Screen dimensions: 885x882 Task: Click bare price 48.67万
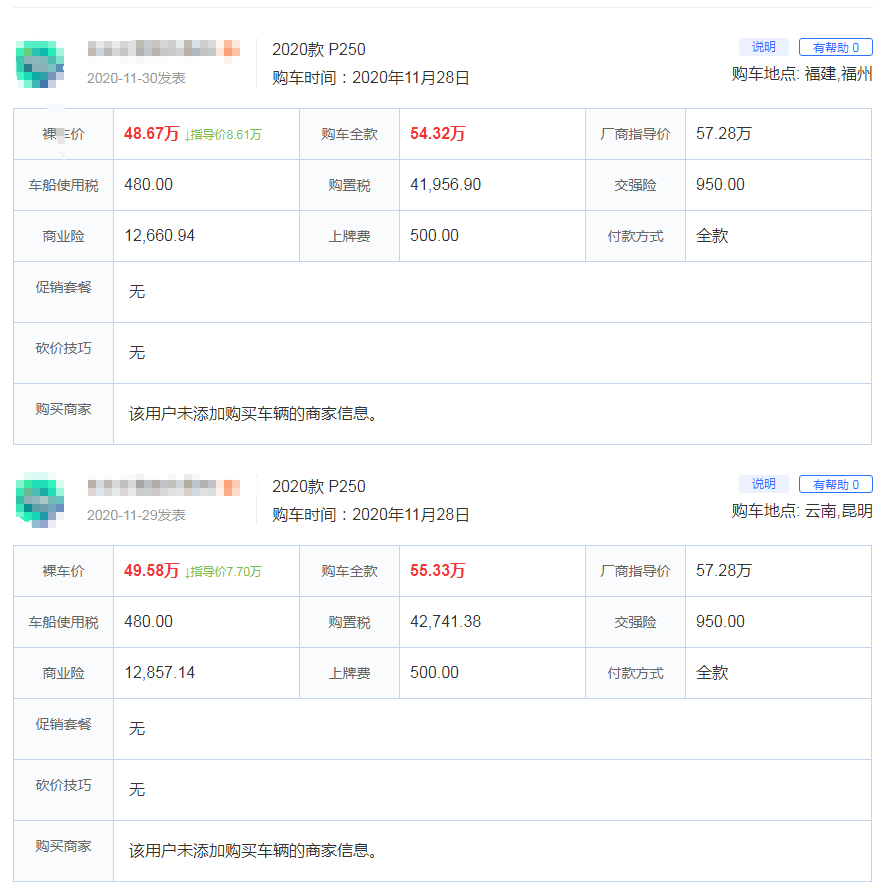tap(151, 134)
